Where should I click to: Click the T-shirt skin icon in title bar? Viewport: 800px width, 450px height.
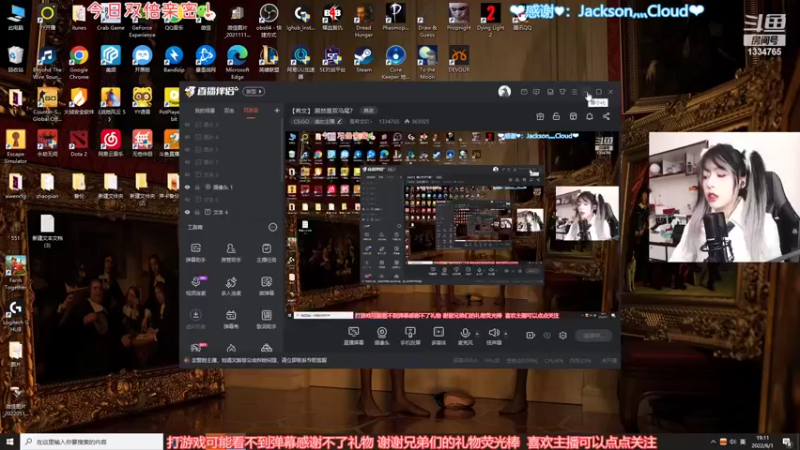(x=562, y=92)
